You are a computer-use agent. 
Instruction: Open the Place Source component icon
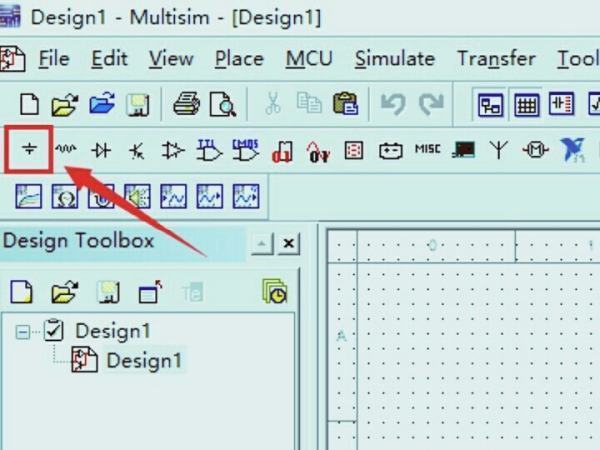(29, 149)
